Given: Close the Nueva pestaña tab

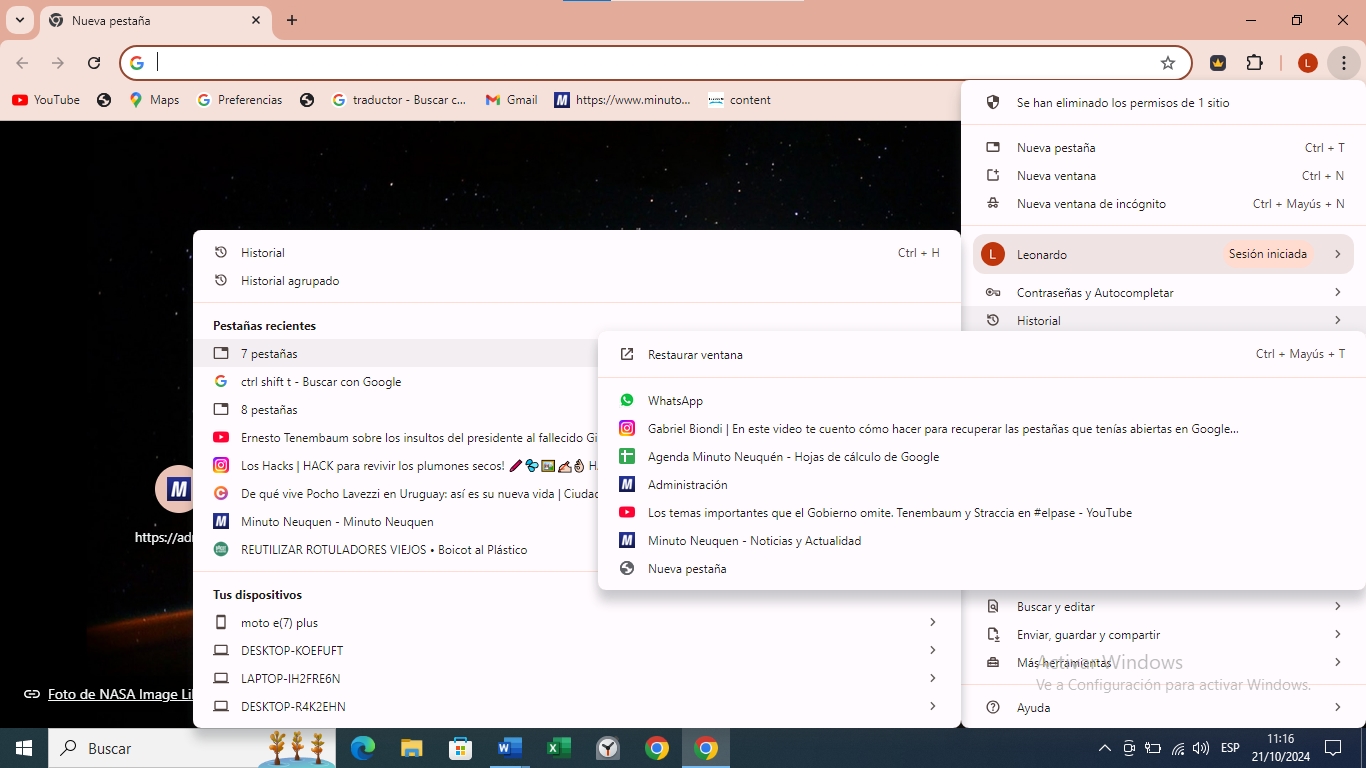Looking at the screenshot, I should tap(256, 20).
